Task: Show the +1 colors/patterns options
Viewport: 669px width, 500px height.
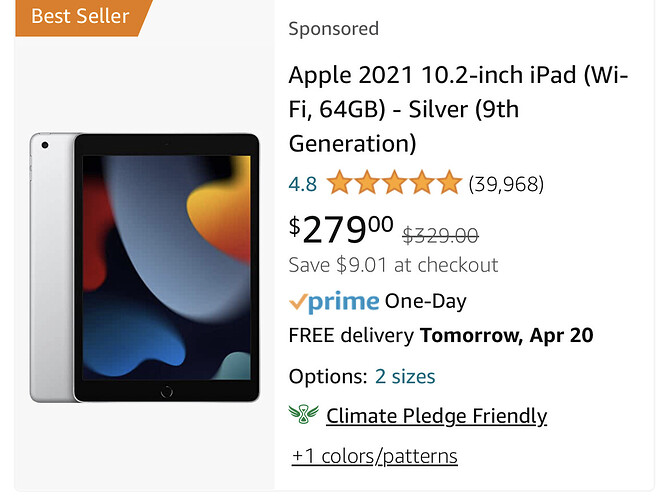Action: [375, 456]
